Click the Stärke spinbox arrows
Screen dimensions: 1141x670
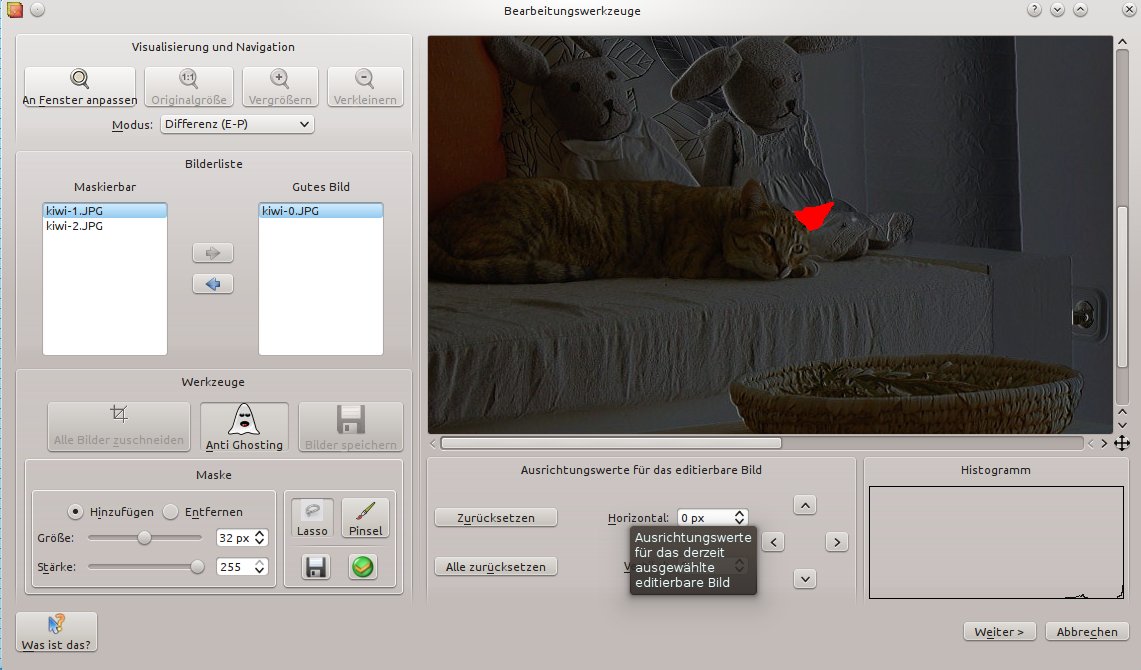260,567
